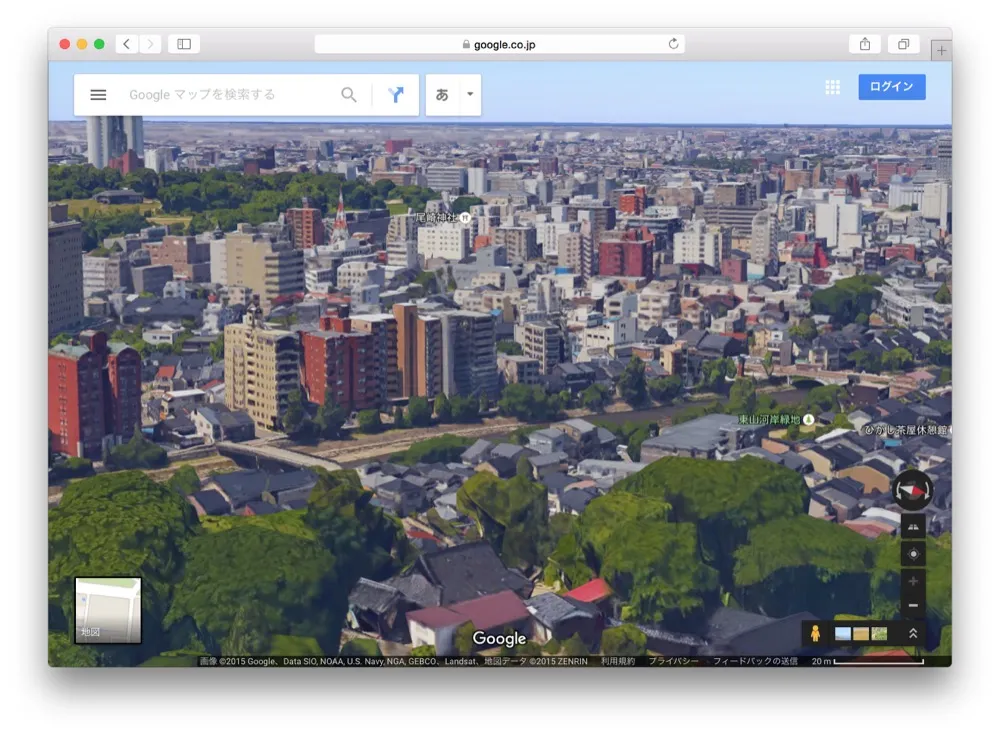
Task: Select the directions icon next to search
Action: (396, 94)
